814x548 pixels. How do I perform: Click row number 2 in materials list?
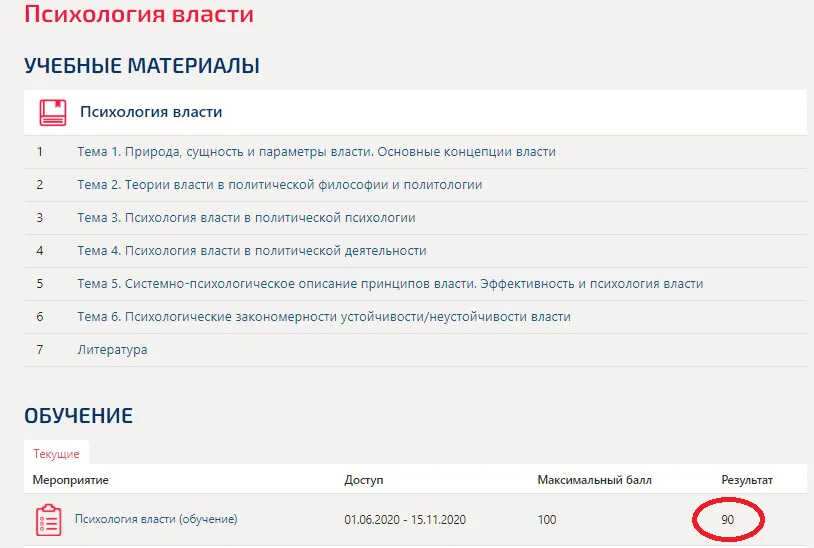coord(39,185)
